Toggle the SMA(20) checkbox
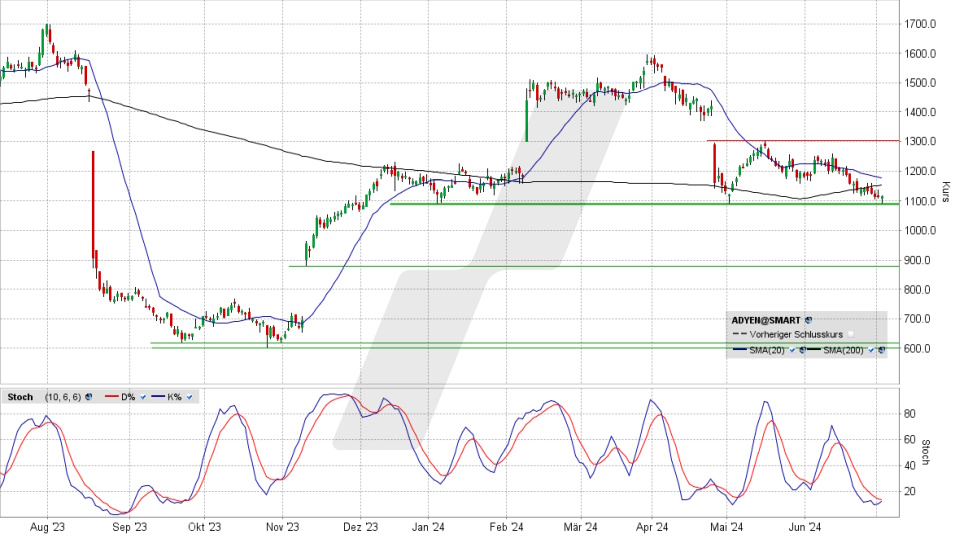This screenshot has height=540, width=960. 792,350
